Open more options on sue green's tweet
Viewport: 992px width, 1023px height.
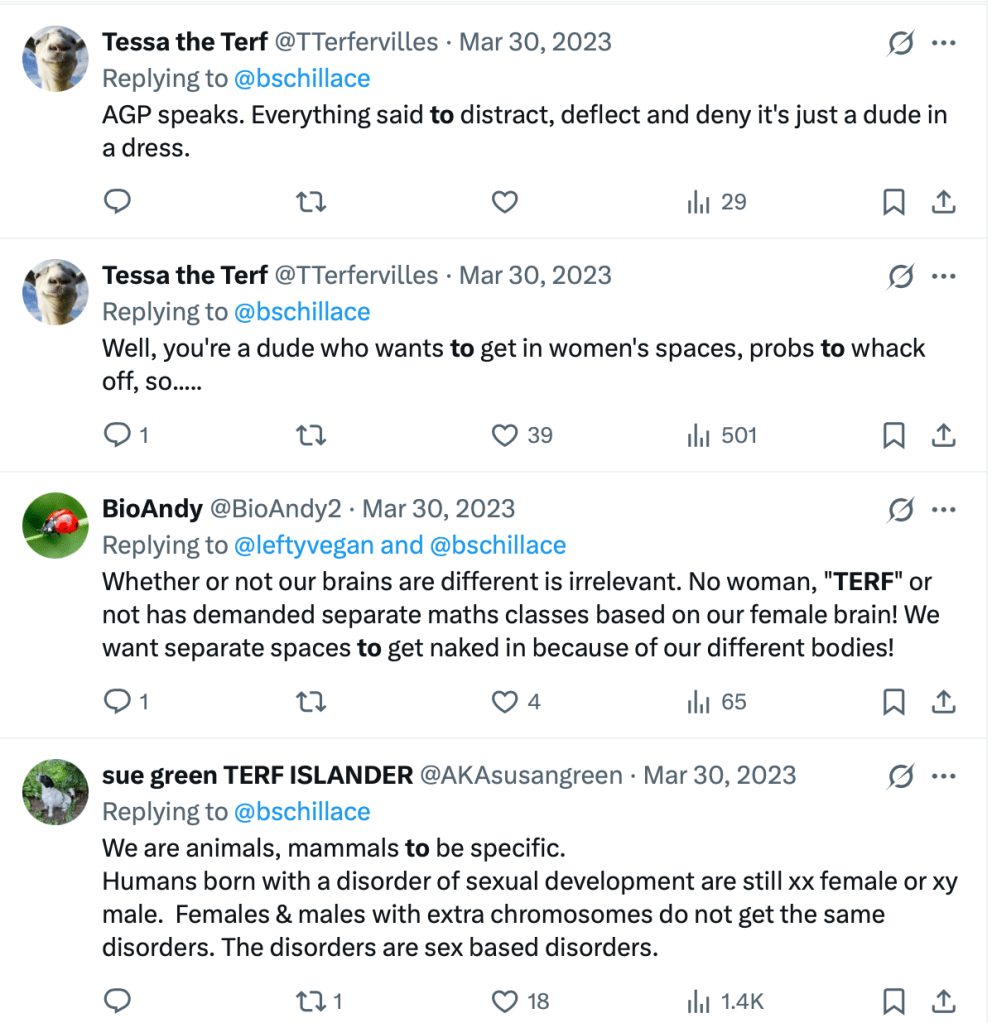[944, 776]
